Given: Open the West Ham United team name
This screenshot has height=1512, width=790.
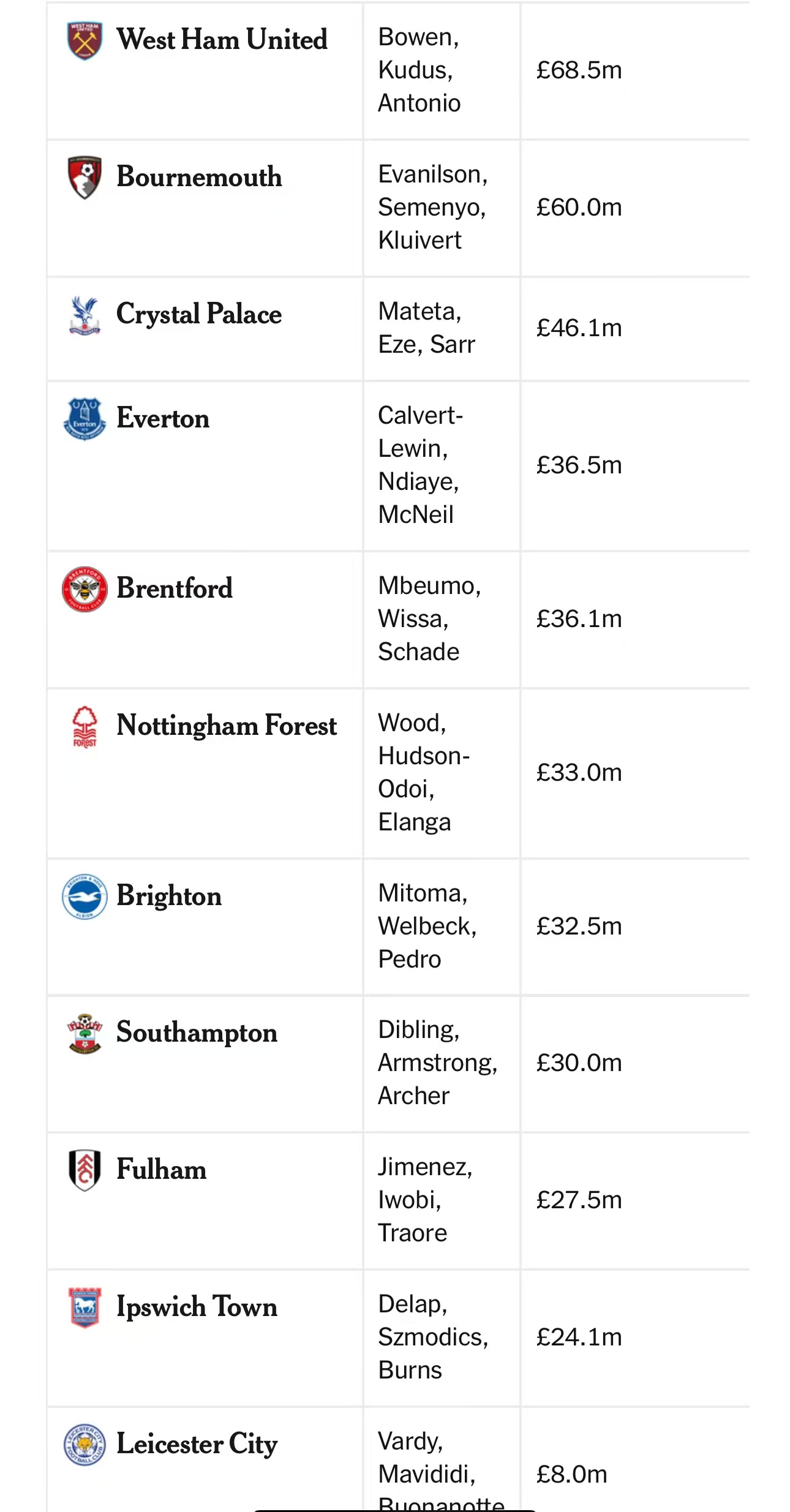Looking at the screenshot, I should tap(222, 40).
